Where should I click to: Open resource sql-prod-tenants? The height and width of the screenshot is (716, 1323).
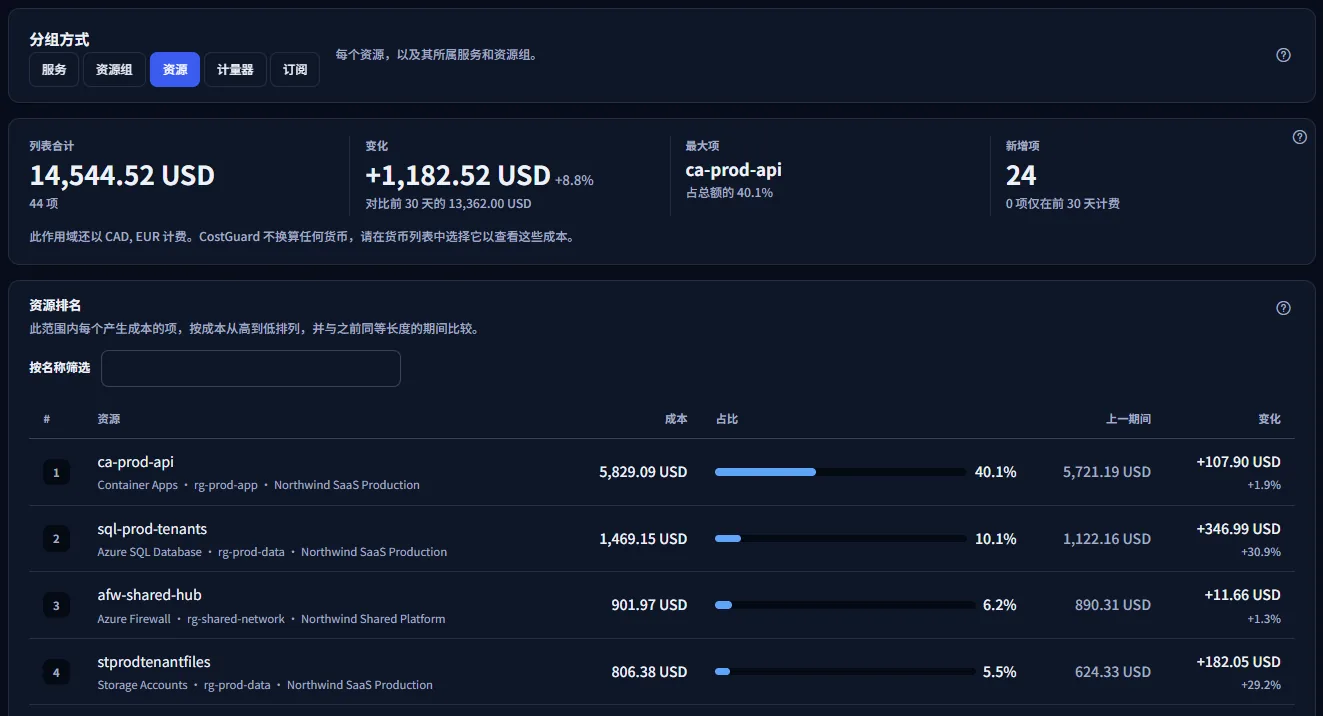tap(152, 529)
